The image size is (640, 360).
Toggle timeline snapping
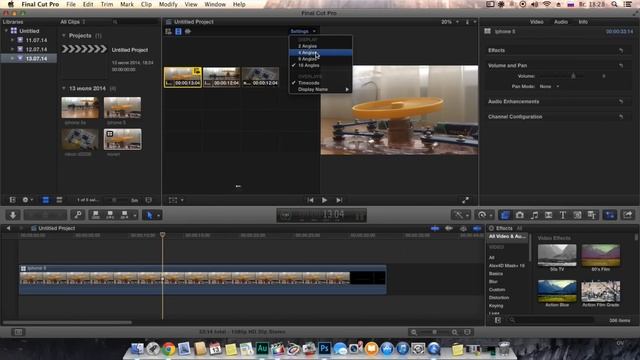coord(477,228)
